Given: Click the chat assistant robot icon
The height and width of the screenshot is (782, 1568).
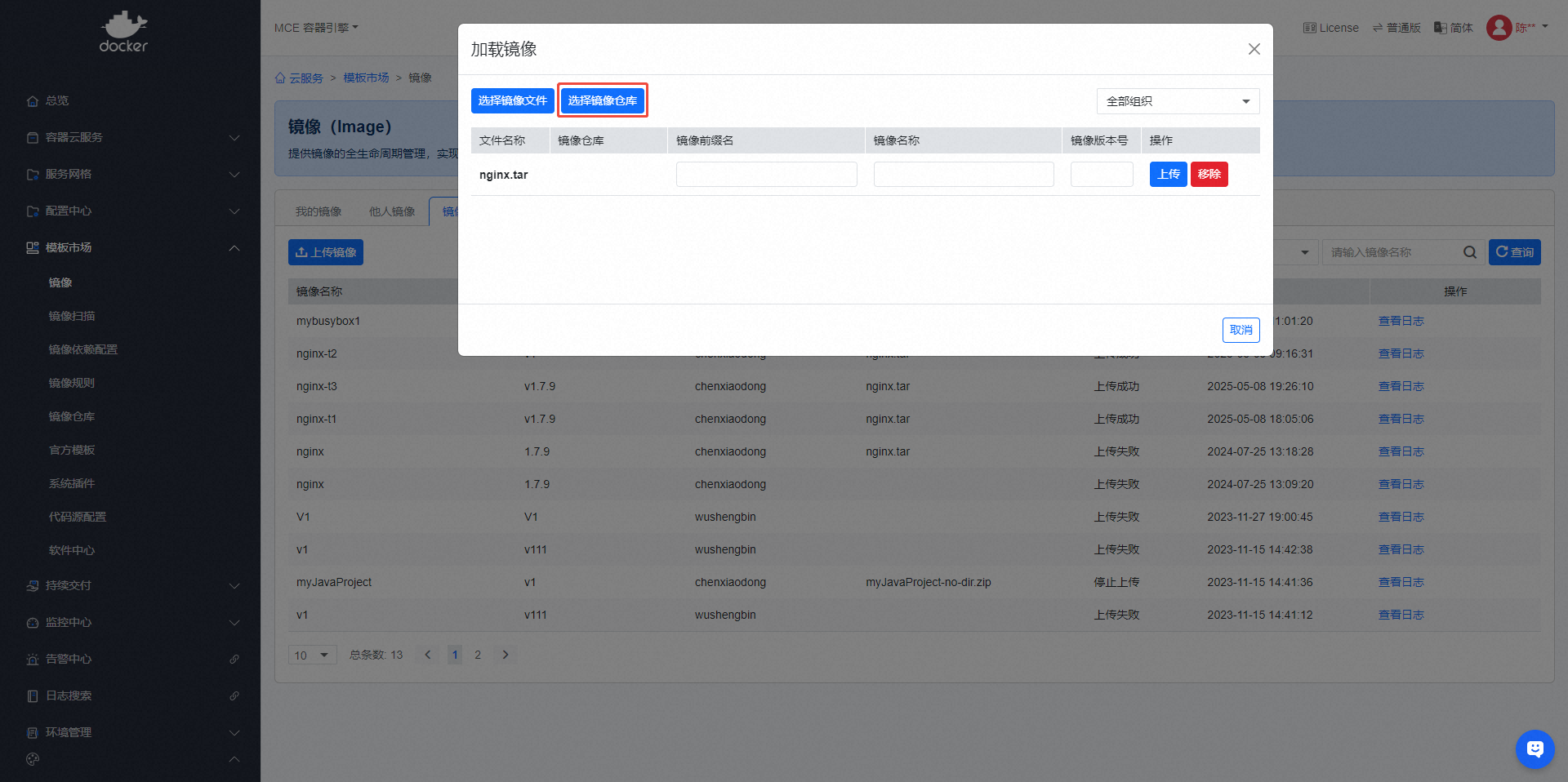Looking at the screenshot, I should tap(1535, 749).
